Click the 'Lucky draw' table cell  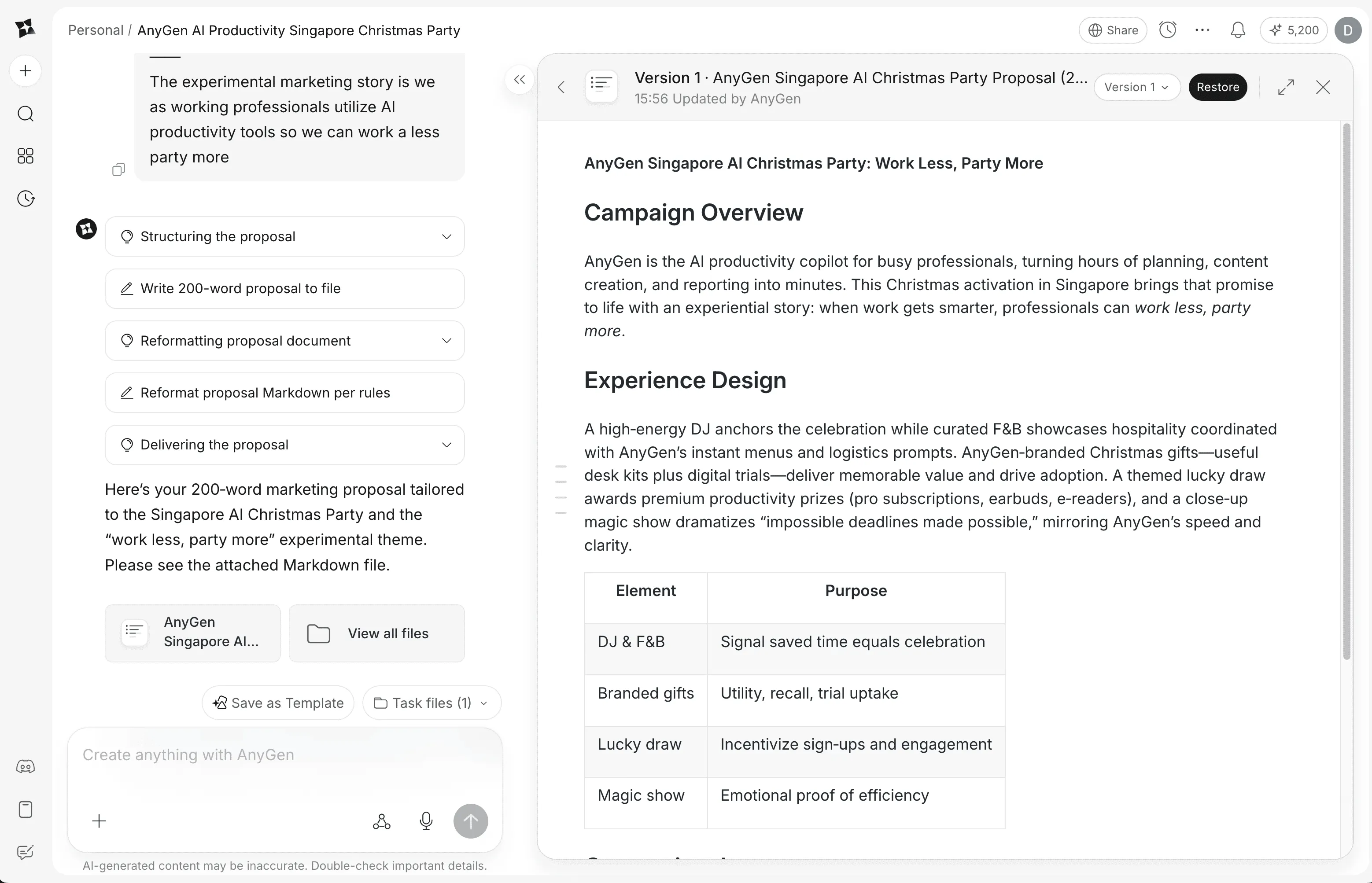tap(646, 752)
